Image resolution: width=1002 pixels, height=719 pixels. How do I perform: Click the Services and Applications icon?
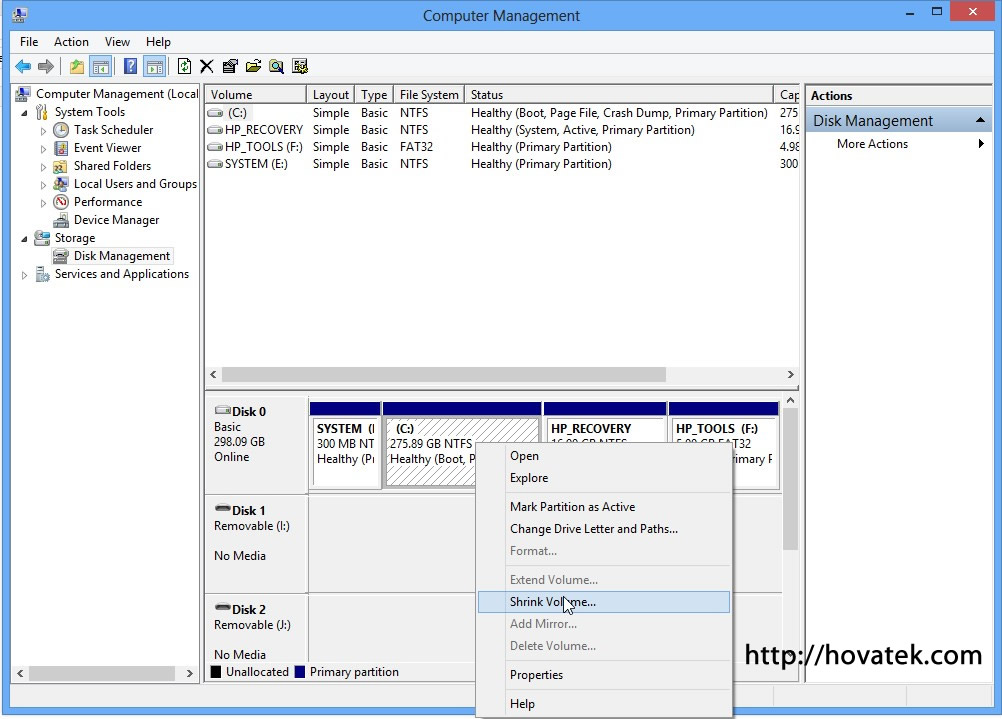coord(42,274)
